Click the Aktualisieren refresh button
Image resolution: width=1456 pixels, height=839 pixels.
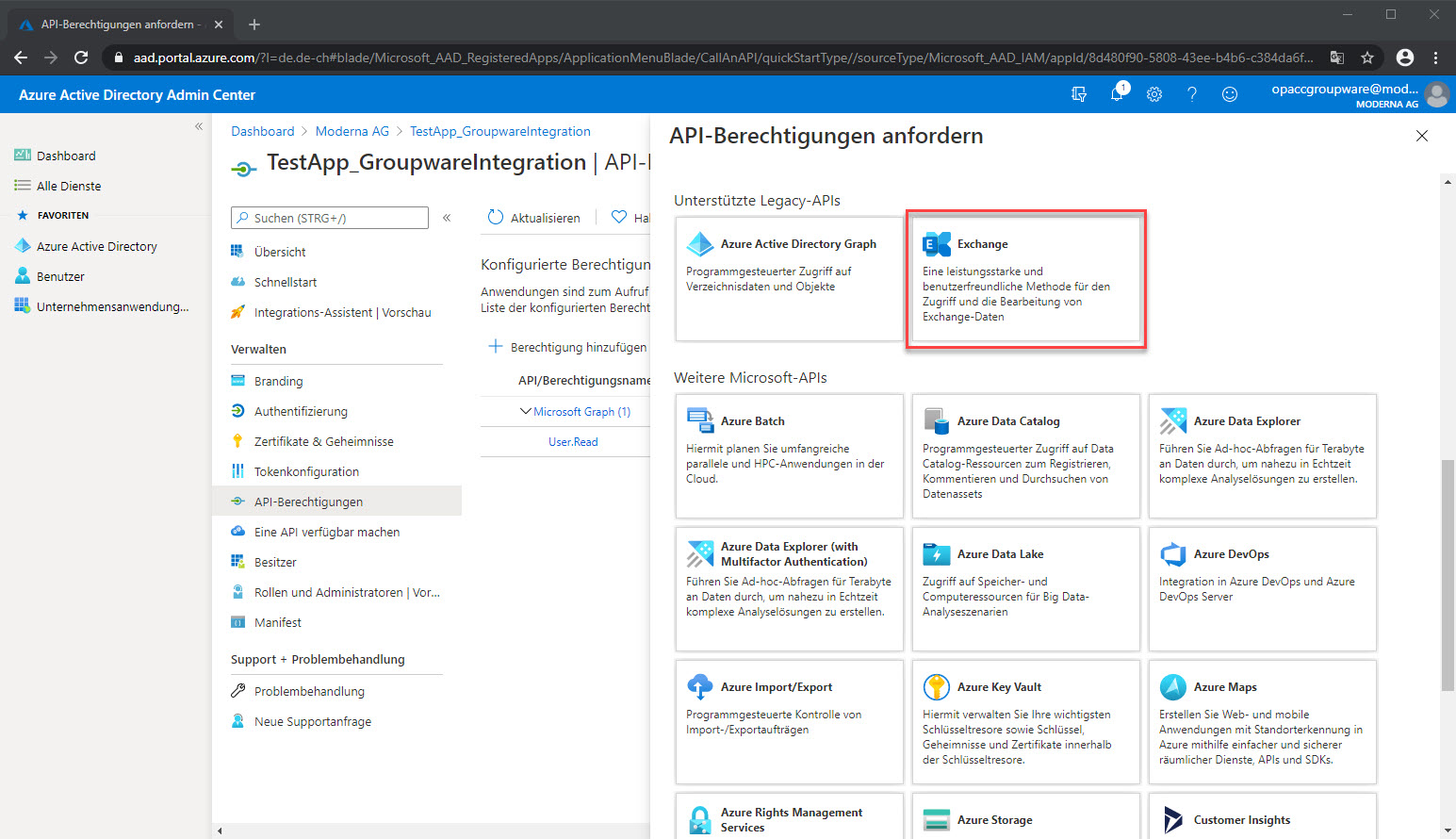point(533,218)
